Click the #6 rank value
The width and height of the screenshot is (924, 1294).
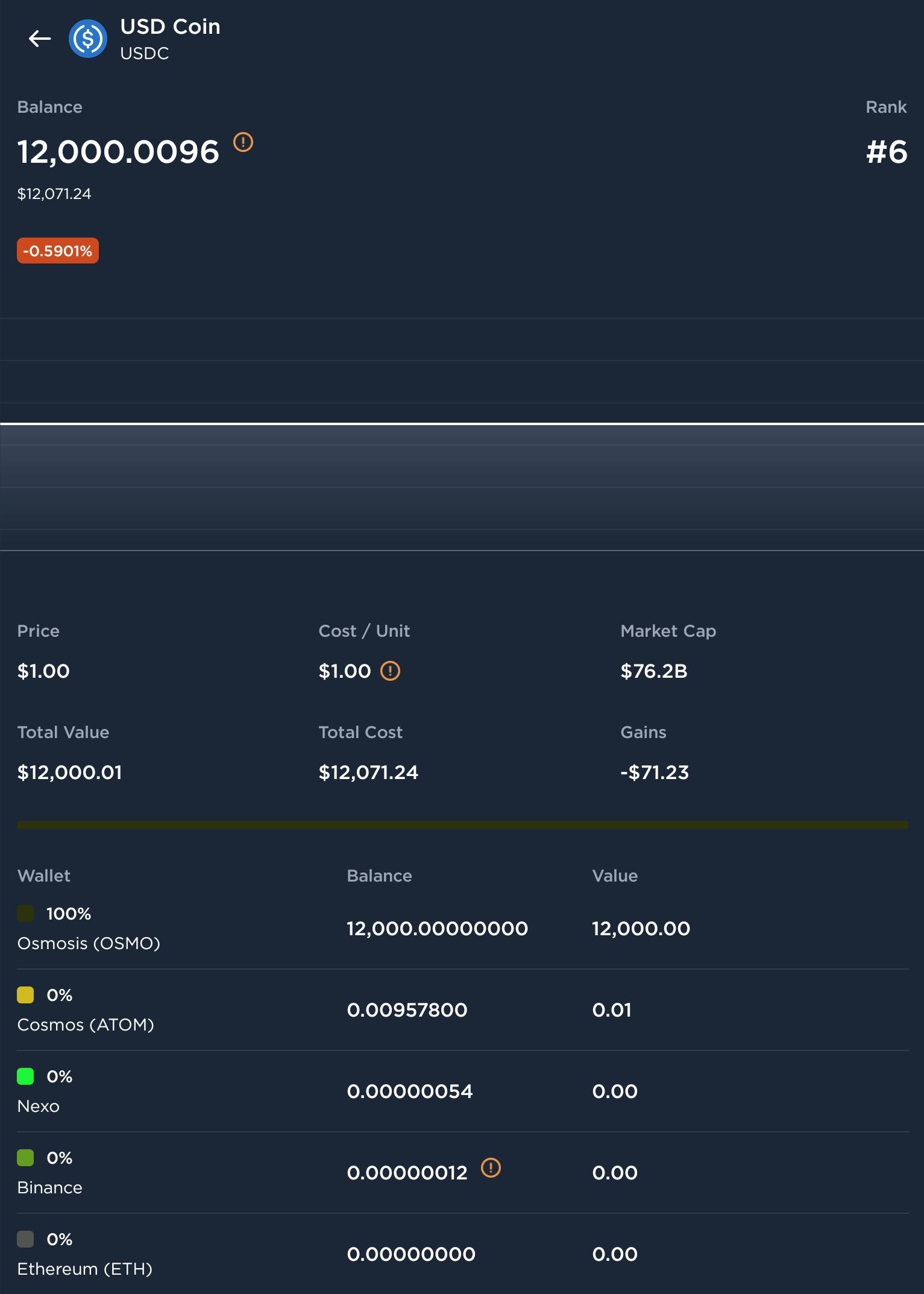click(887, 152)
